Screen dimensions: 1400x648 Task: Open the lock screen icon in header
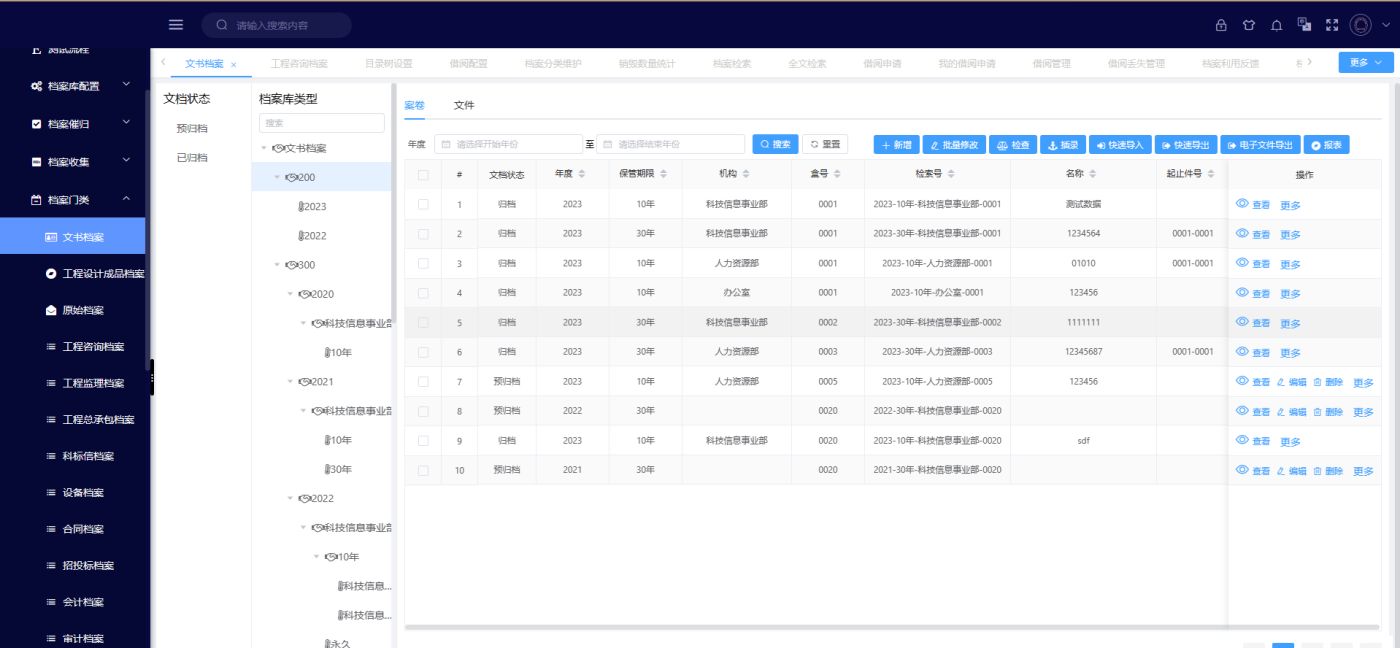(1220, 25)
